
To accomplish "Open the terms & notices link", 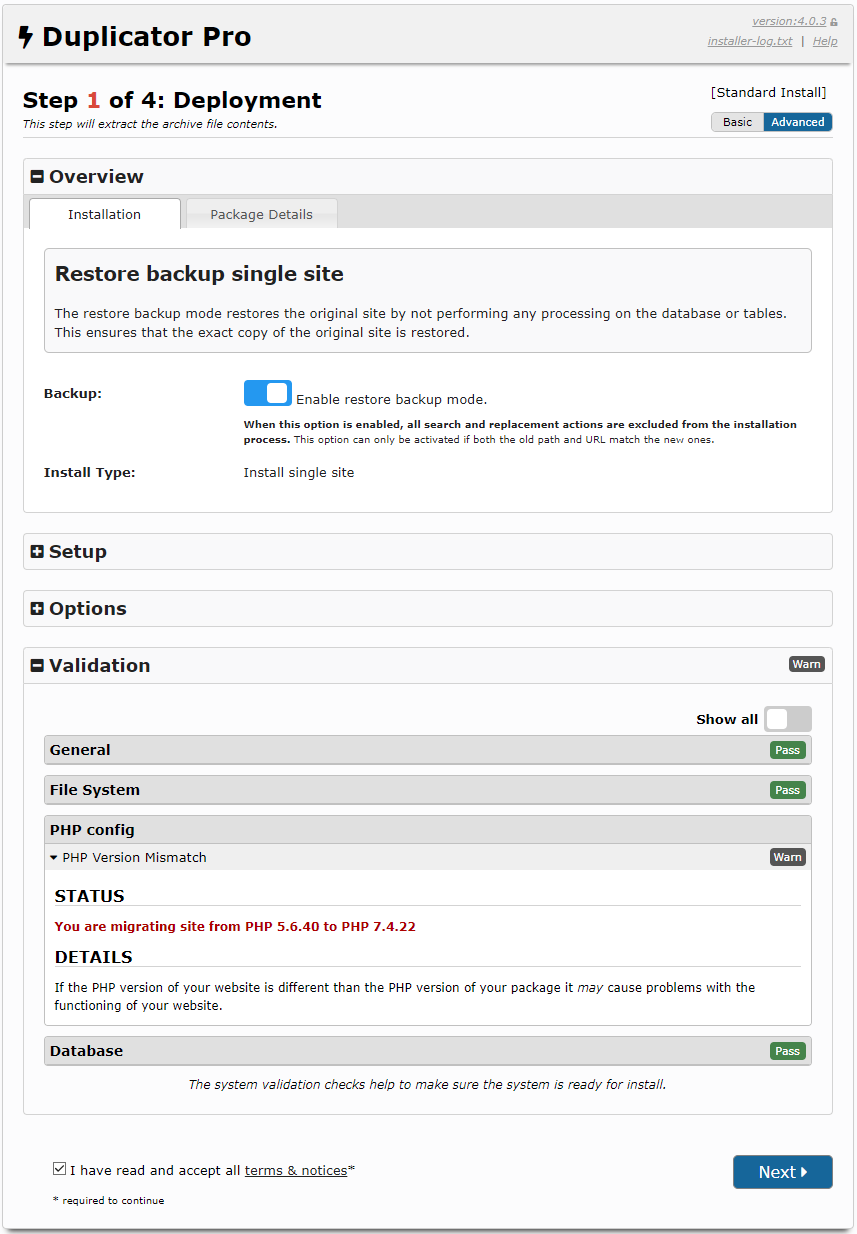I will pyautogui.click(x=296, y=1170).
